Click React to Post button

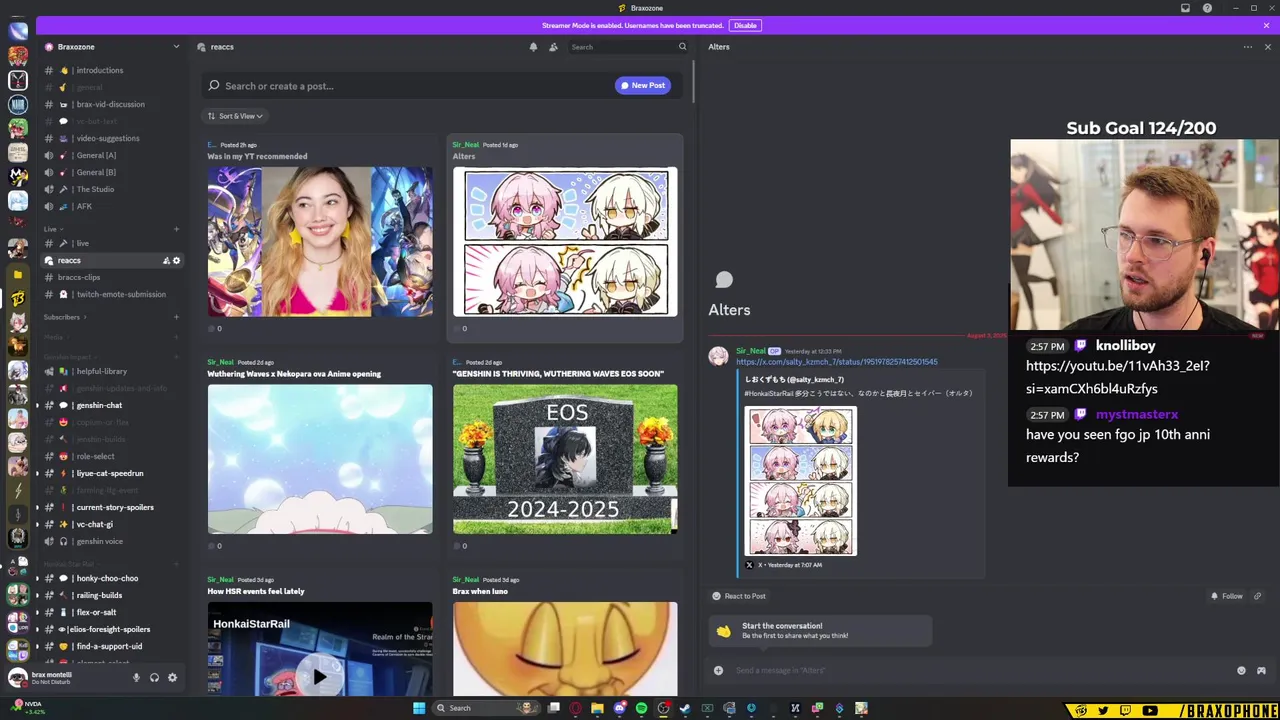[738, 596]
